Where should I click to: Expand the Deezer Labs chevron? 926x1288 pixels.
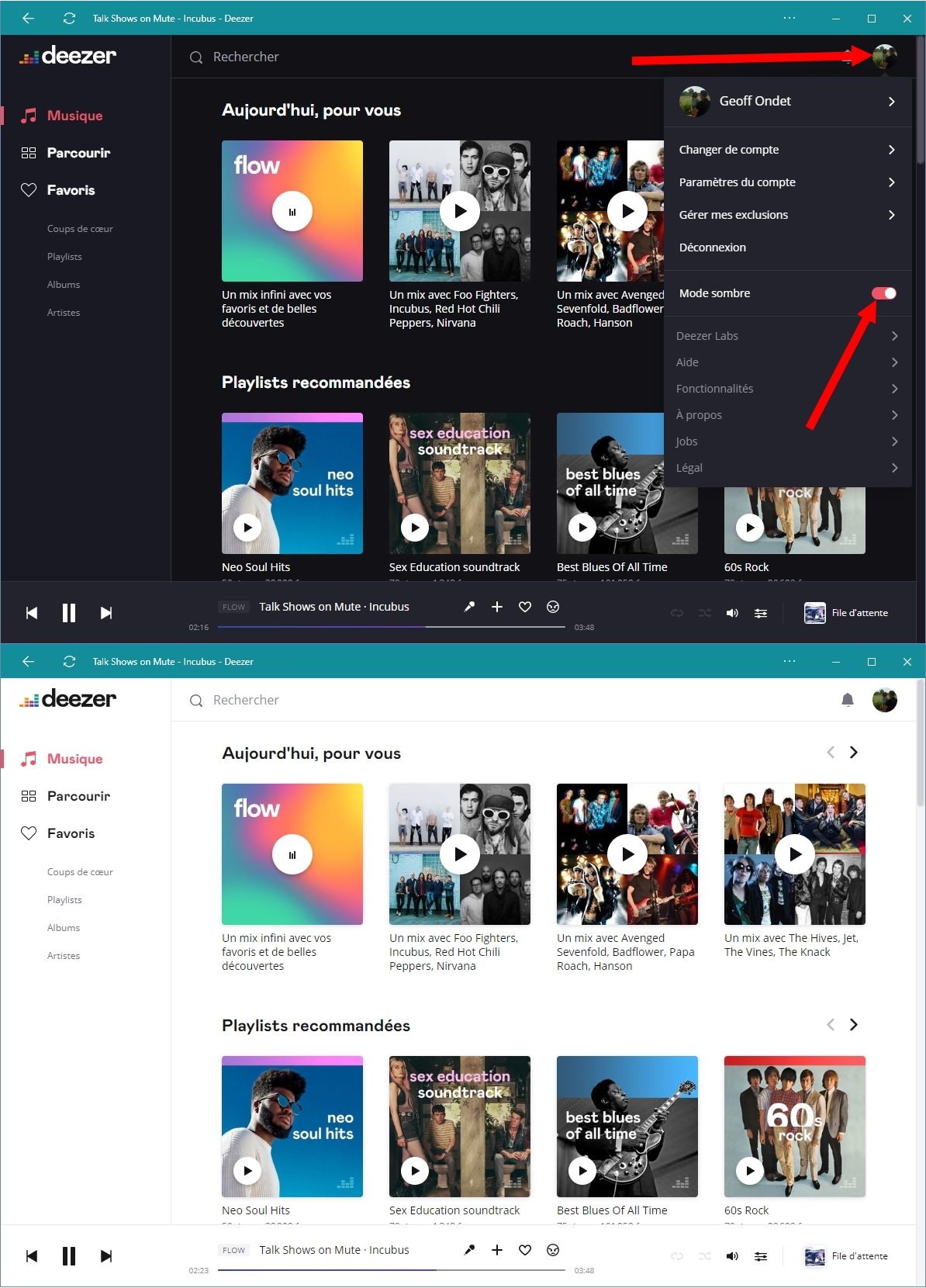tap(895, 336)
